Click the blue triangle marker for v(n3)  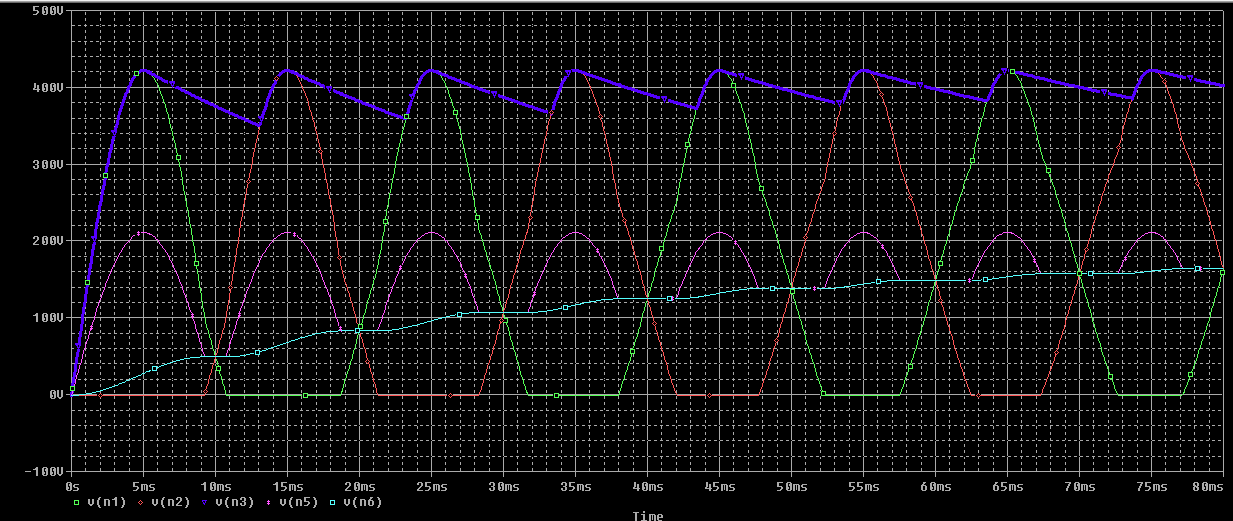(205, 501)
